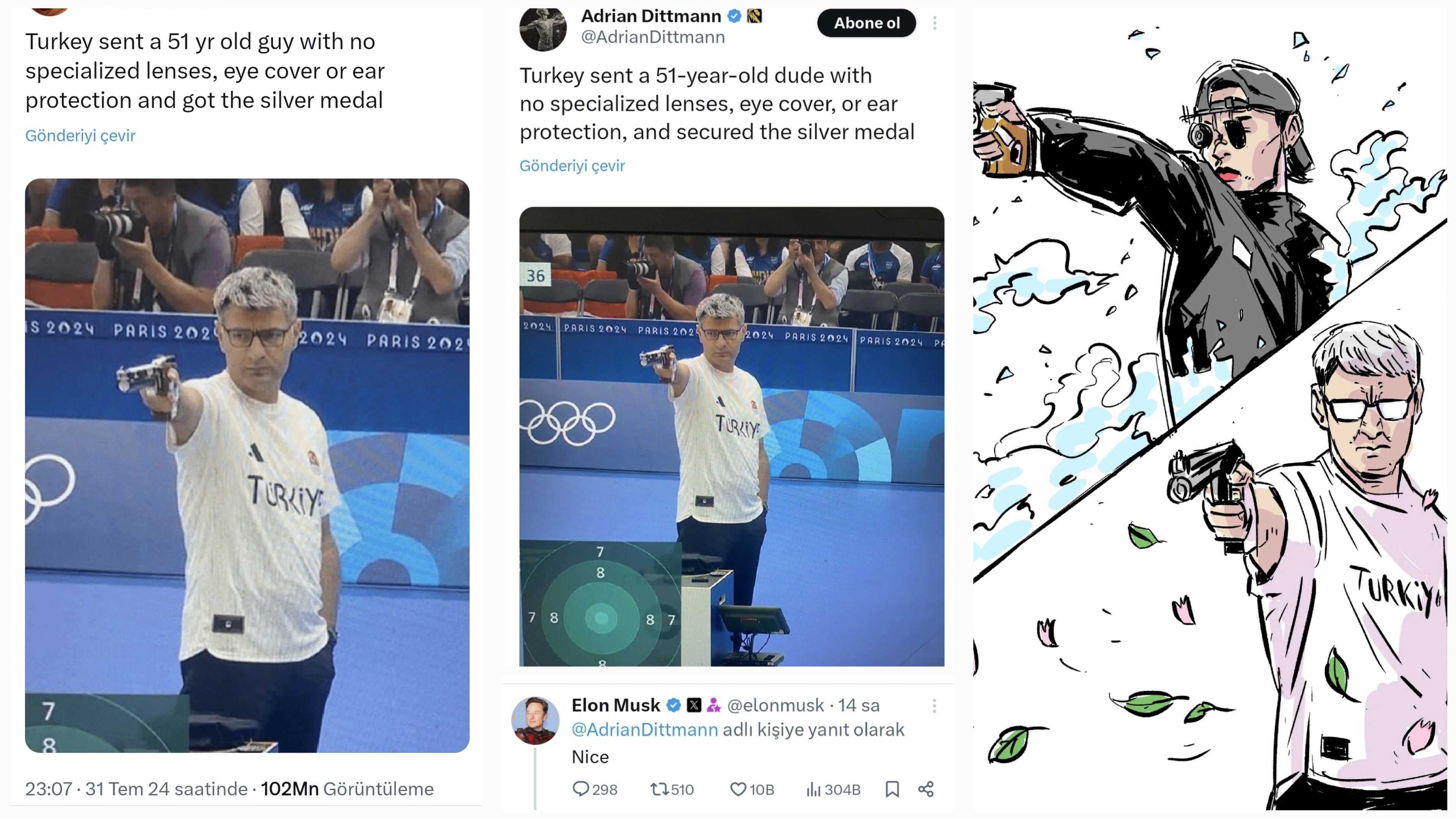Click the 102Mn Görüntüleme view count
The width and height of the screenshot is (1456, 819).
(x=347, y=789)
